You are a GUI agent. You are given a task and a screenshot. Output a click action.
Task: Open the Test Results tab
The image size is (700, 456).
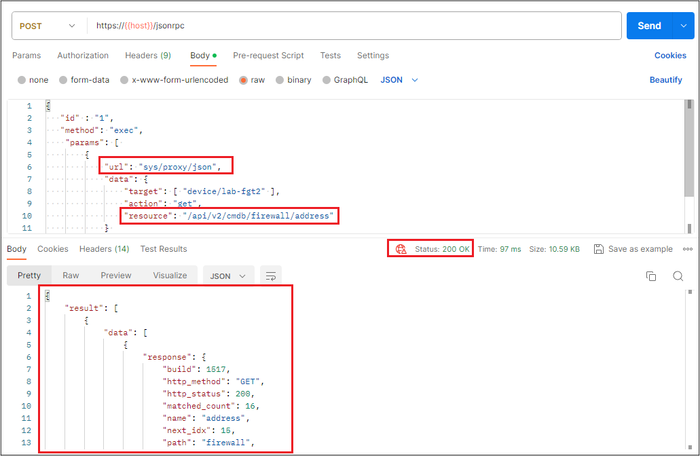(x=163, y=249)
